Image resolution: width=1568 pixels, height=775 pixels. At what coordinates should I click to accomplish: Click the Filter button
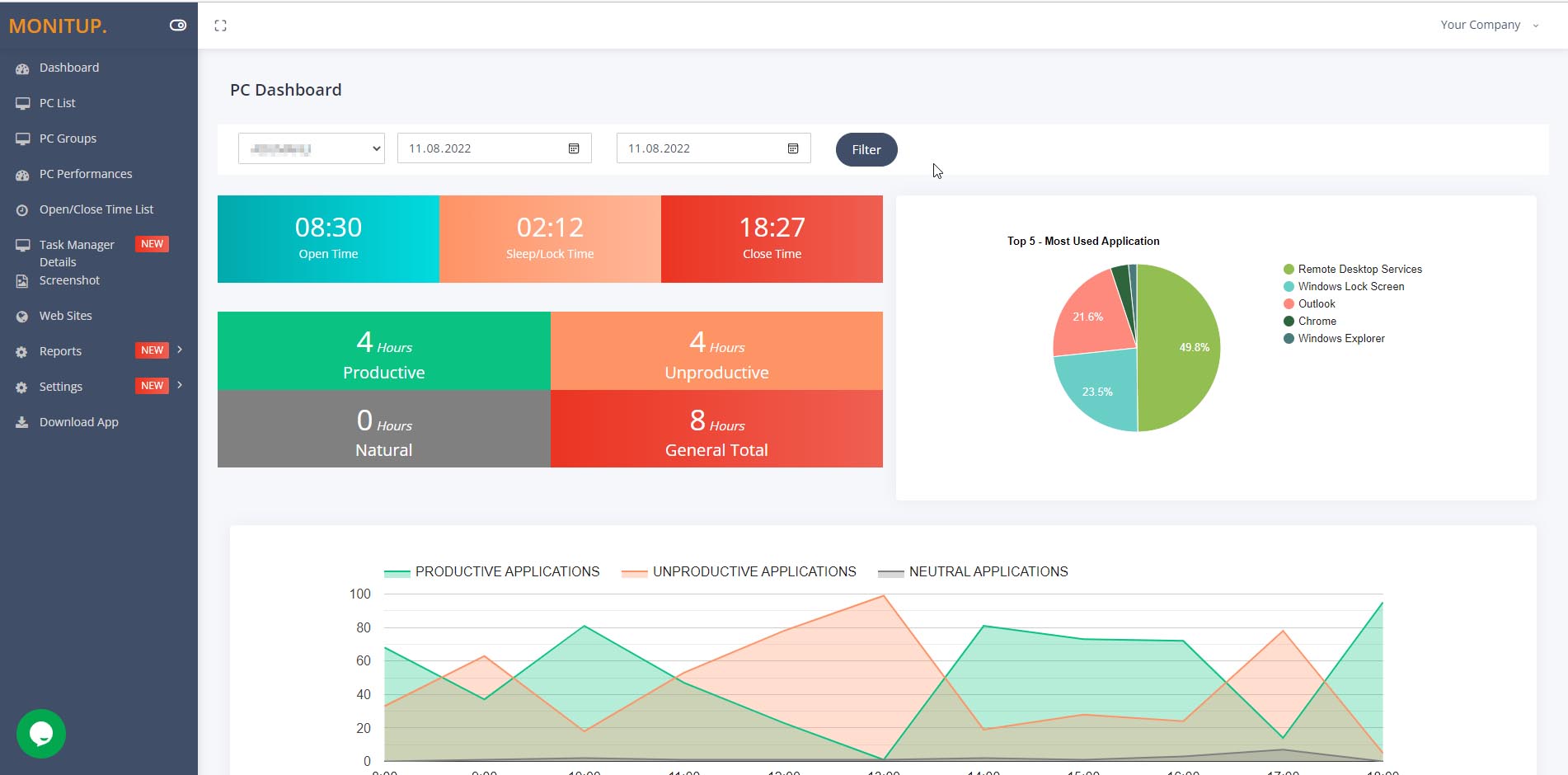pos(866,149)
